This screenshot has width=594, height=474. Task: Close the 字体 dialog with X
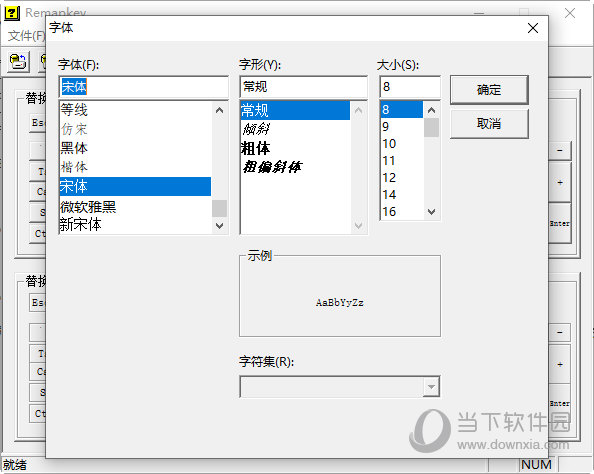pos(533,28)
